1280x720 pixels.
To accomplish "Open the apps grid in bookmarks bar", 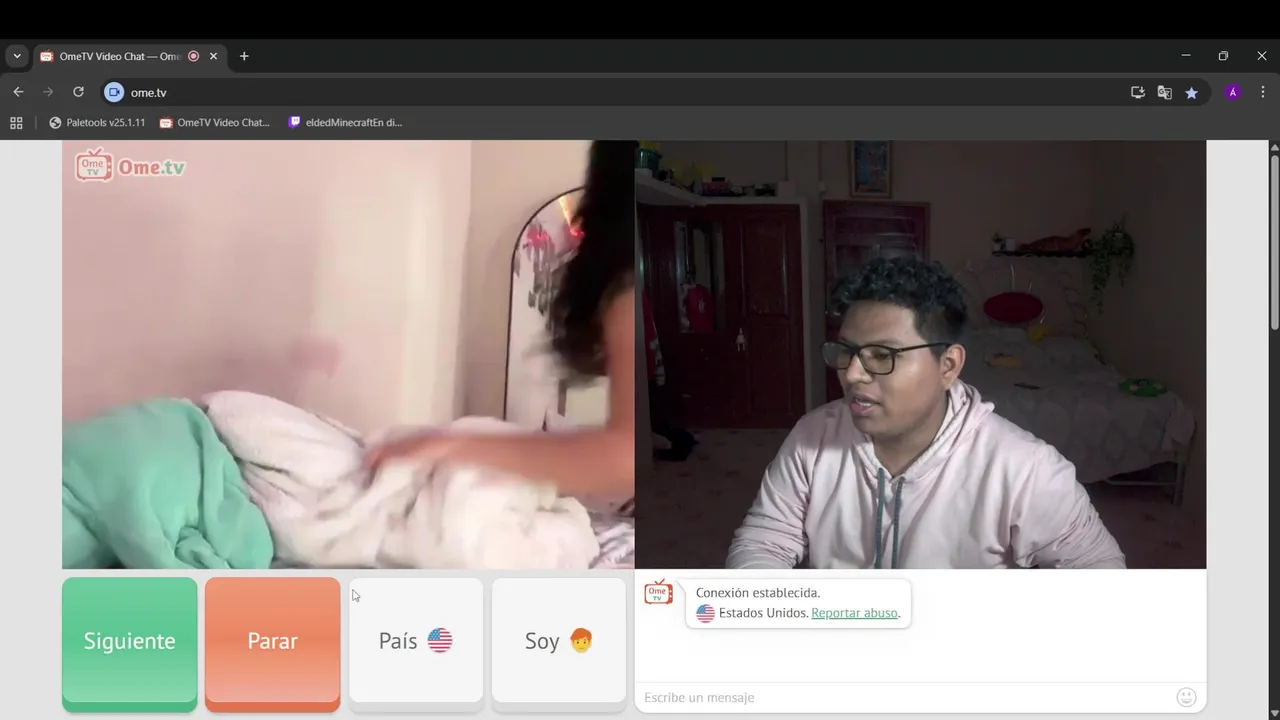I will [x=16, y=122].
